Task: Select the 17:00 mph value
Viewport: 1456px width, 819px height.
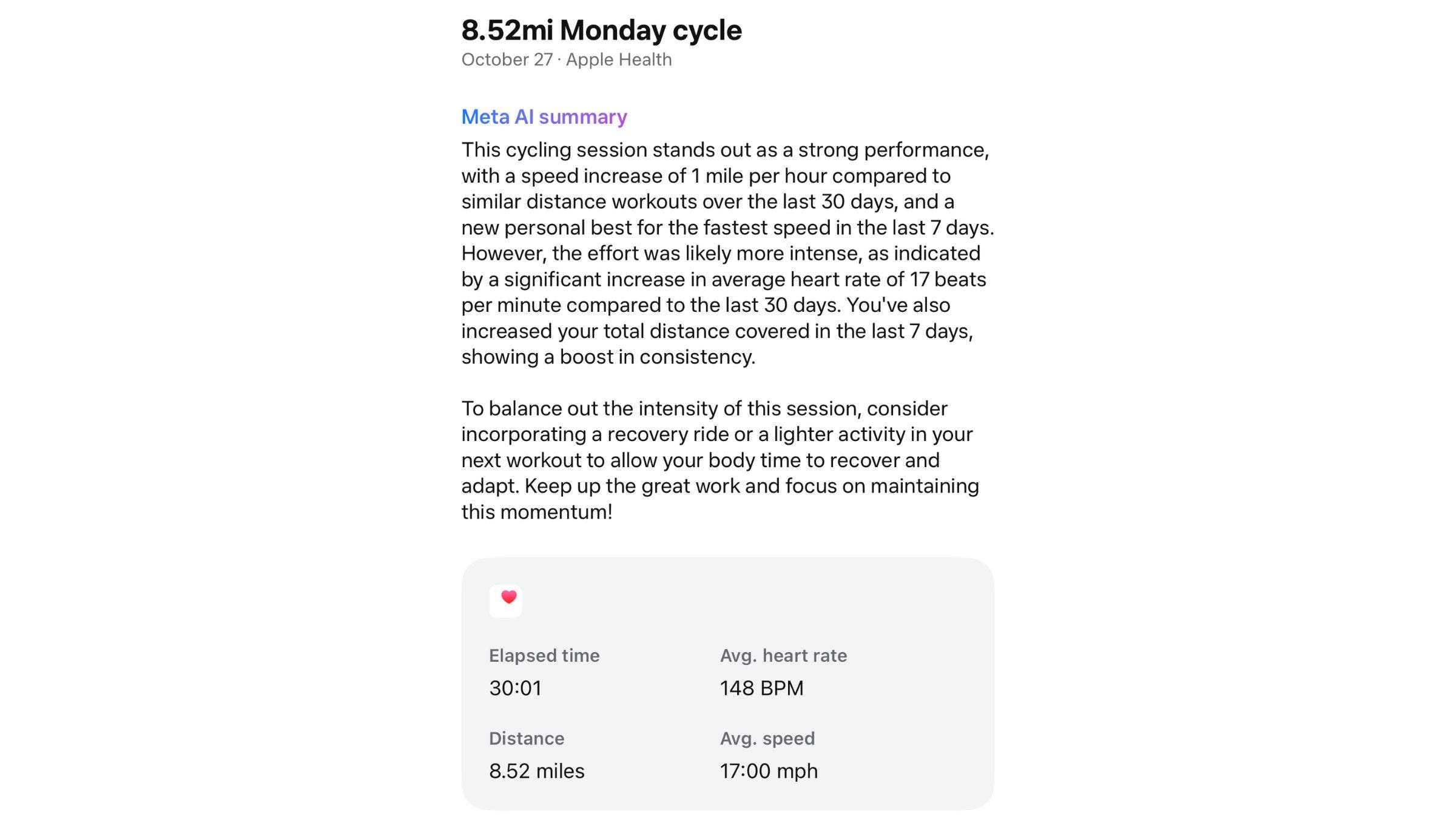Action: (769, 771)
